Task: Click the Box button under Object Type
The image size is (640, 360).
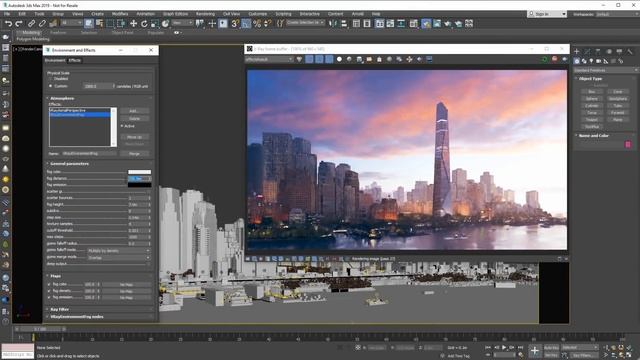Action: pyautogui.click(x=591, y=92)
